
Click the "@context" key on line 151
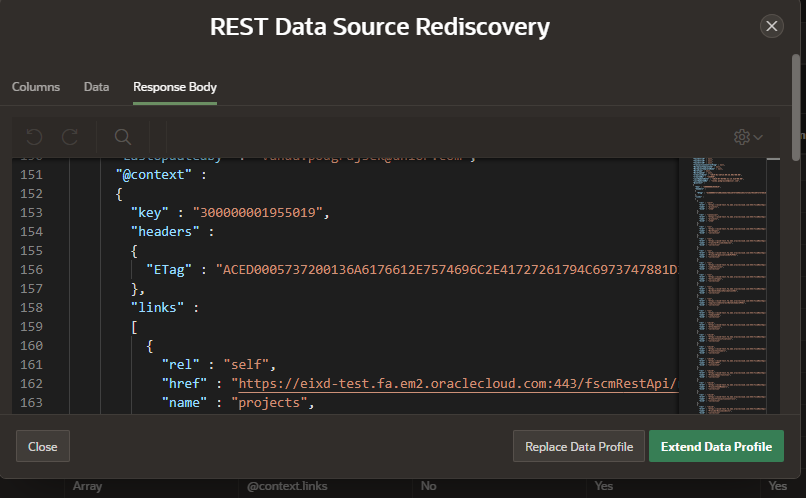coord(152,175)
